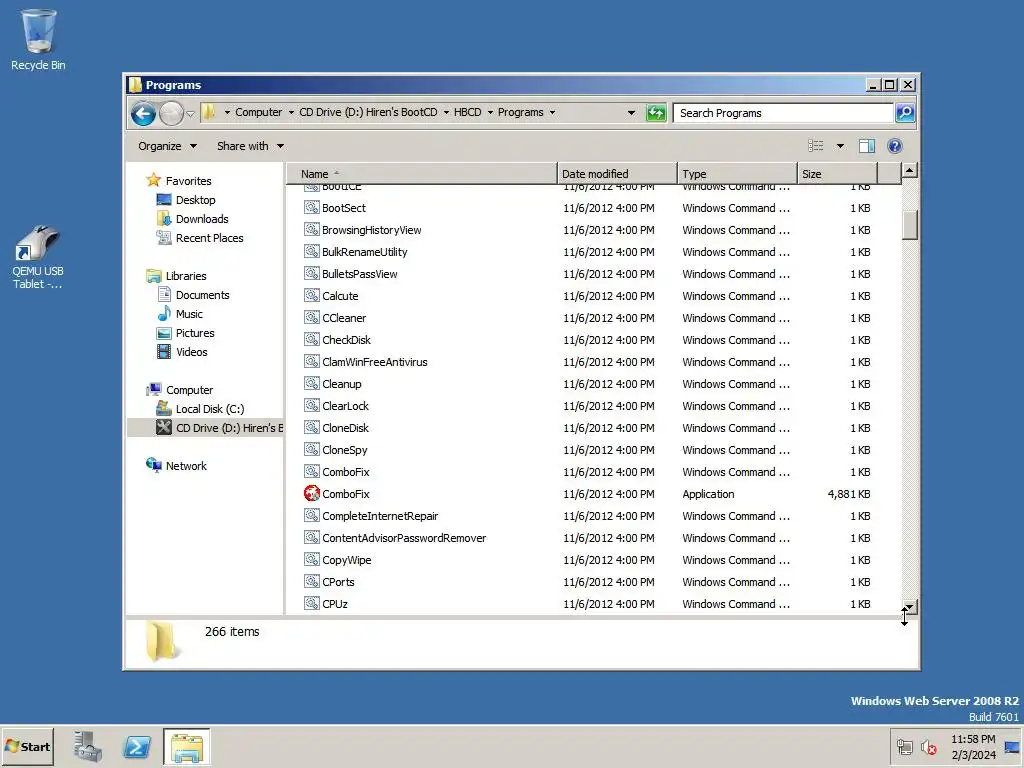This screenshot has height=768, width=1024.
Task: Click the network status tray icon
Action: [x=904, y=747]
